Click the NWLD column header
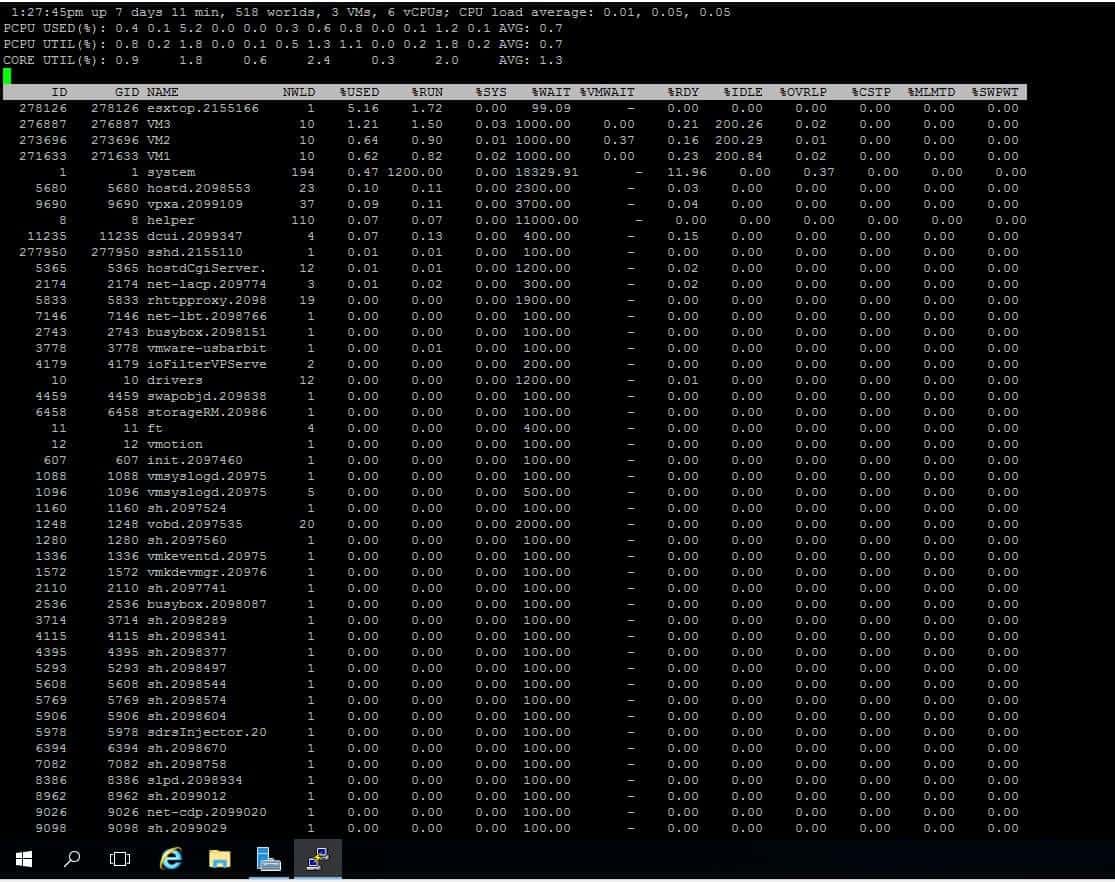 (299, 92)
